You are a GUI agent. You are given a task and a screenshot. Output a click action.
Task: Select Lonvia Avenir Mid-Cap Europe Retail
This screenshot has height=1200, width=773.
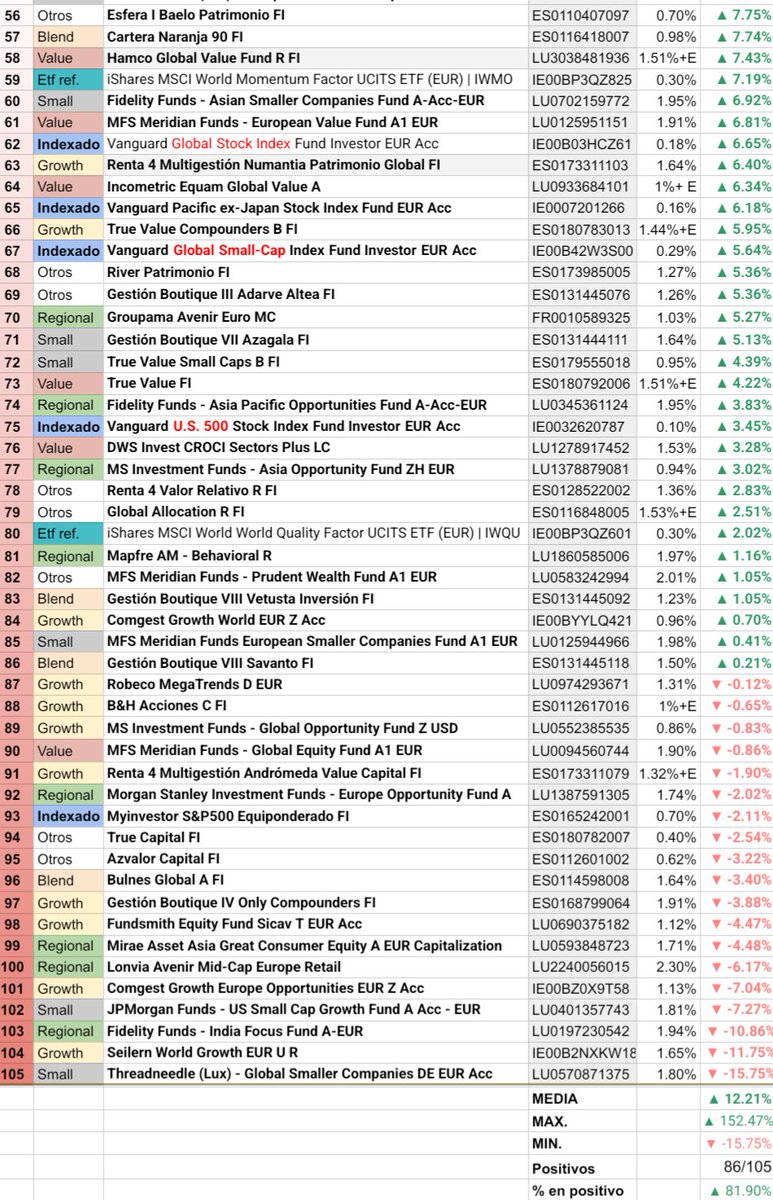click(224, 967)
